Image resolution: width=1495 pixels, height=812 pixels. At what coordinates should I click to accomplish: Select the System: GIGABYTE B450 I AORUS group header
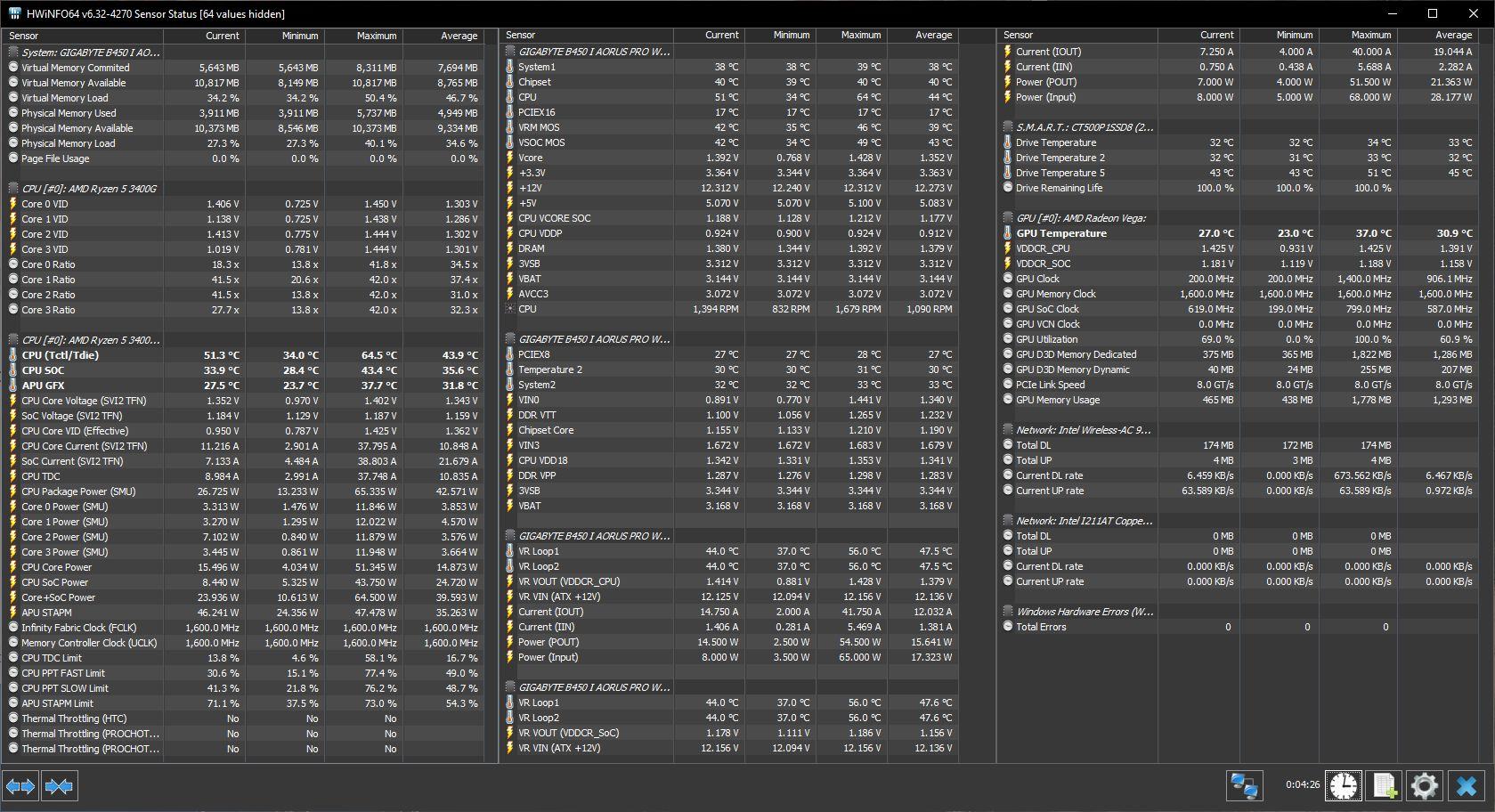click(x=242, y=53)
